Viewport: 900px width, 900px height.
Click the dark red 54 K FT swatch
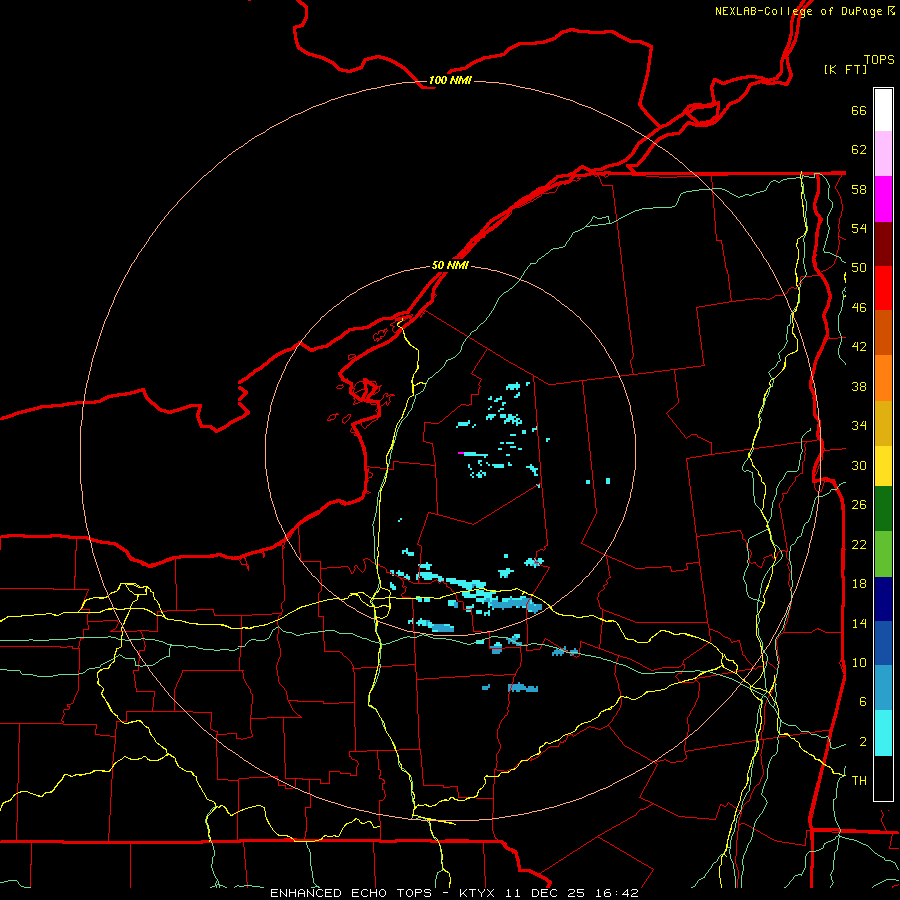883,244
